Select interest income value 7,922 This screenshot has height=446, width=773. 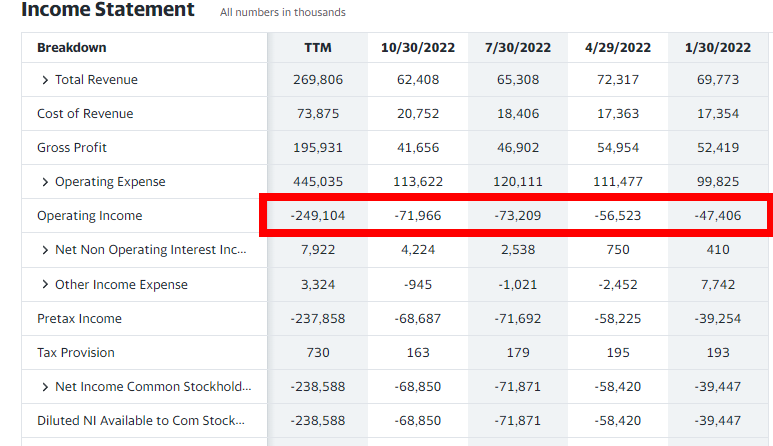[318, 250]
